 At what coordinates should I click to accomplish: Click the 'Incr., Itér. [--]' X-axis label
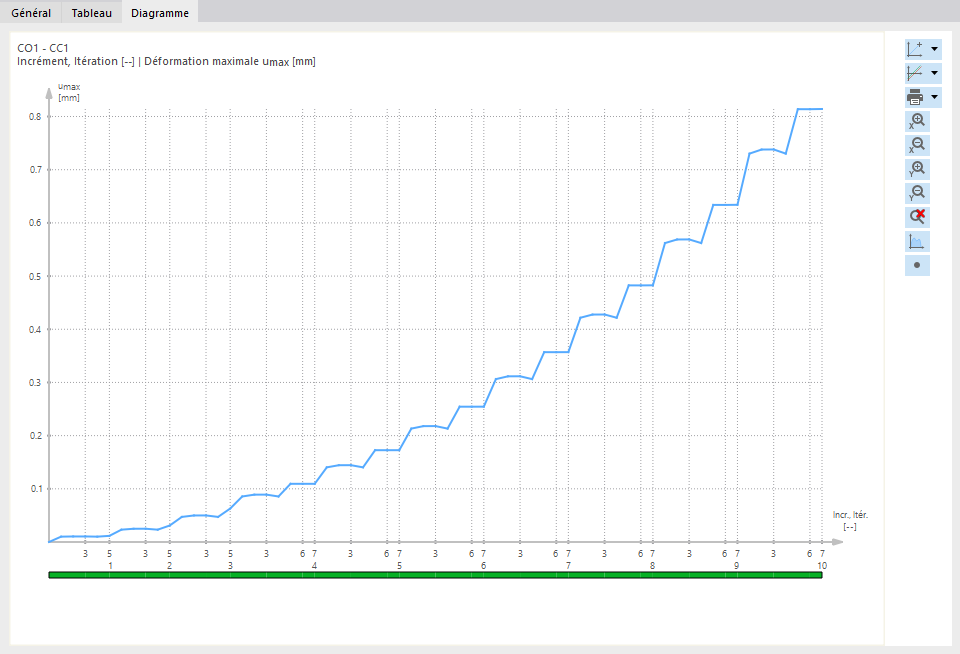(x=850, y=521)
